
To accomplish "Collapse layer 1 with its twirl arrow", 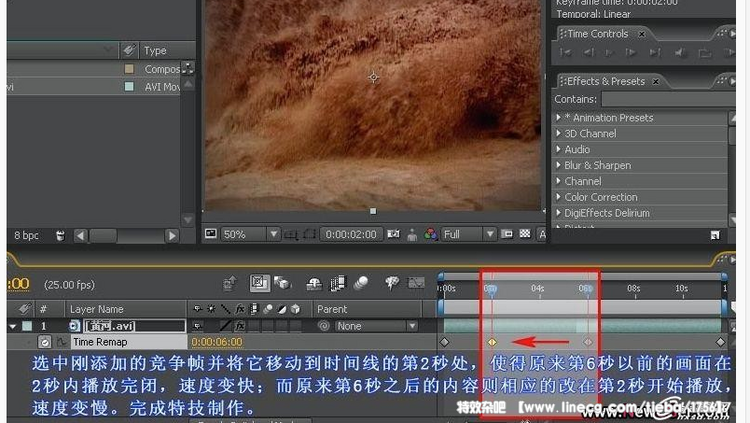I will click(12, 326).
